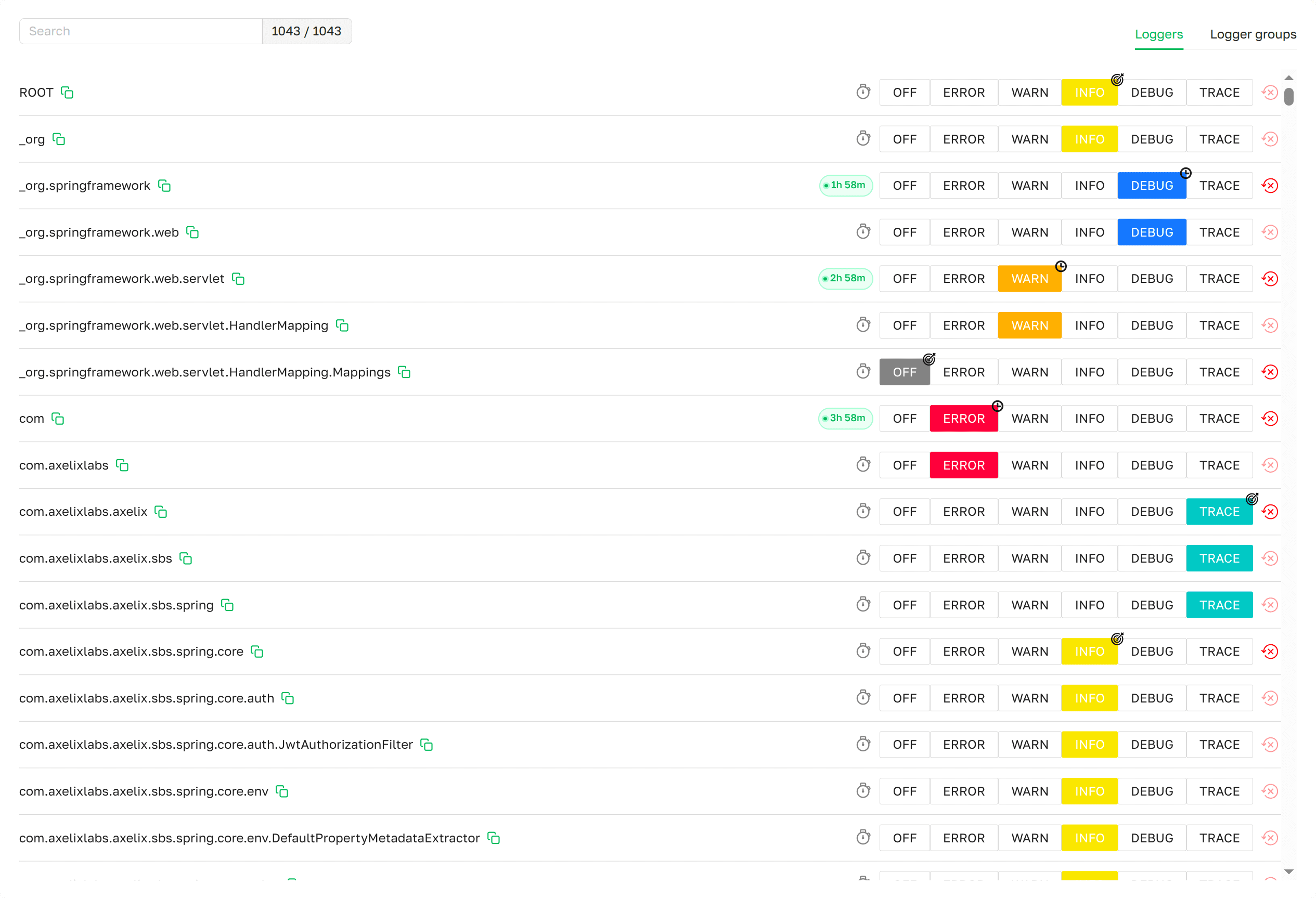The image size is (1316, 898).
Task: Set _org.springframework logger to TRACE
Action: tap(1219, 186)
